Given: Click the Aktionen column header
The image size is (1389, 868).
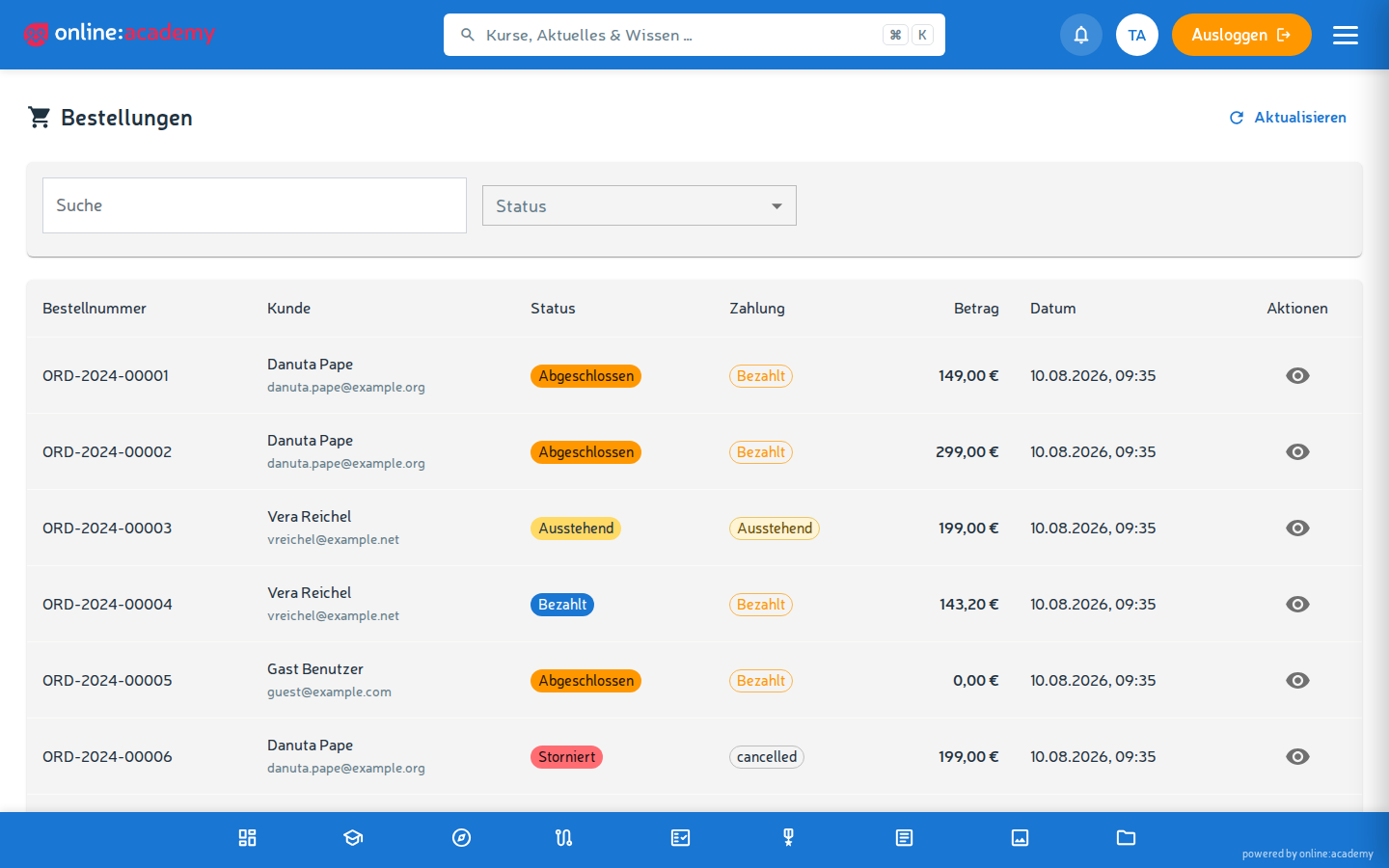Looking at the screenshot, I should 1297,309.
